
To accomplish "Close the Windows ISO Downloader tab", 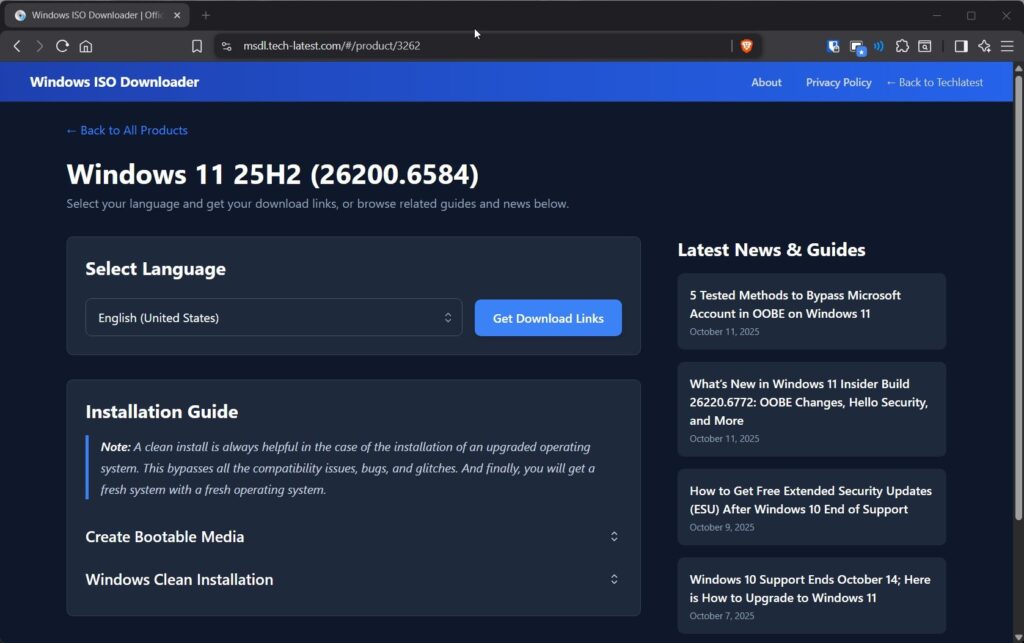I will 177,15.
